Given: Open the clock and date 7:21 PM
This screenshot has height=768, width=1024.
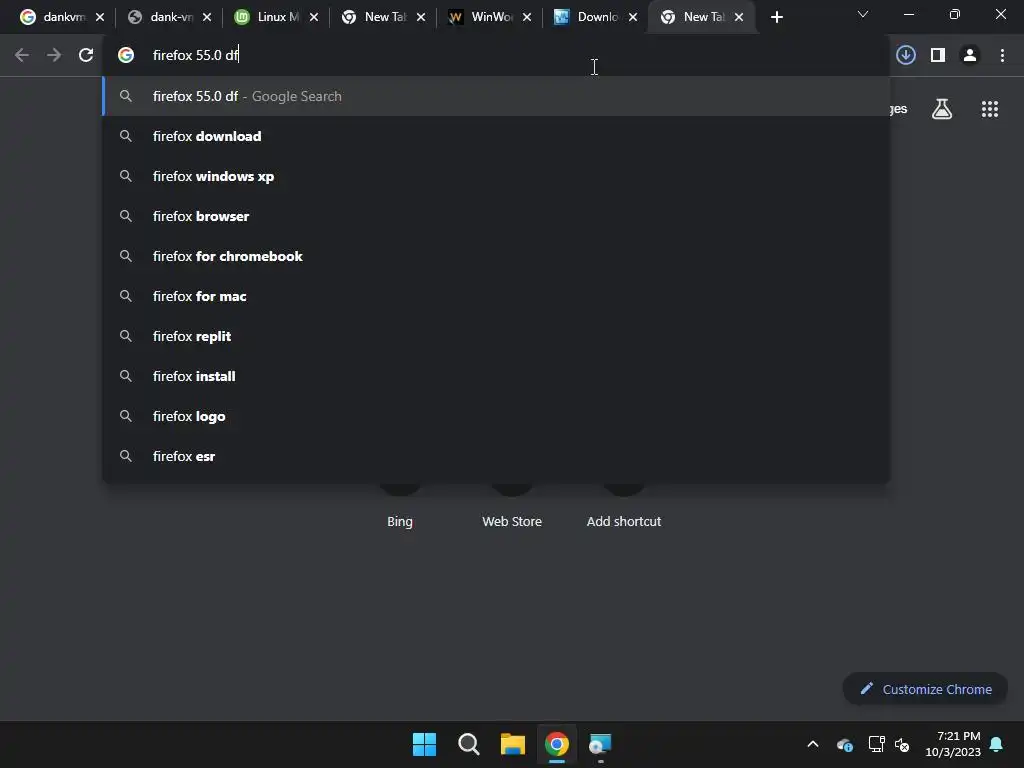Looking at the screenshot, I should tap(953, 744).
